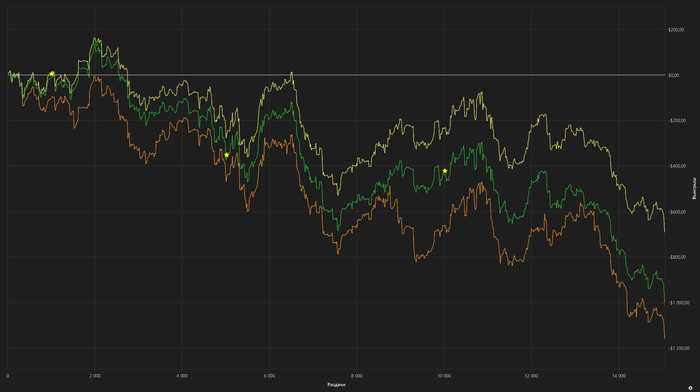Click the vertical axis title on right edge
This screenshot has height=392, width=700.
(x=694, y=188)
